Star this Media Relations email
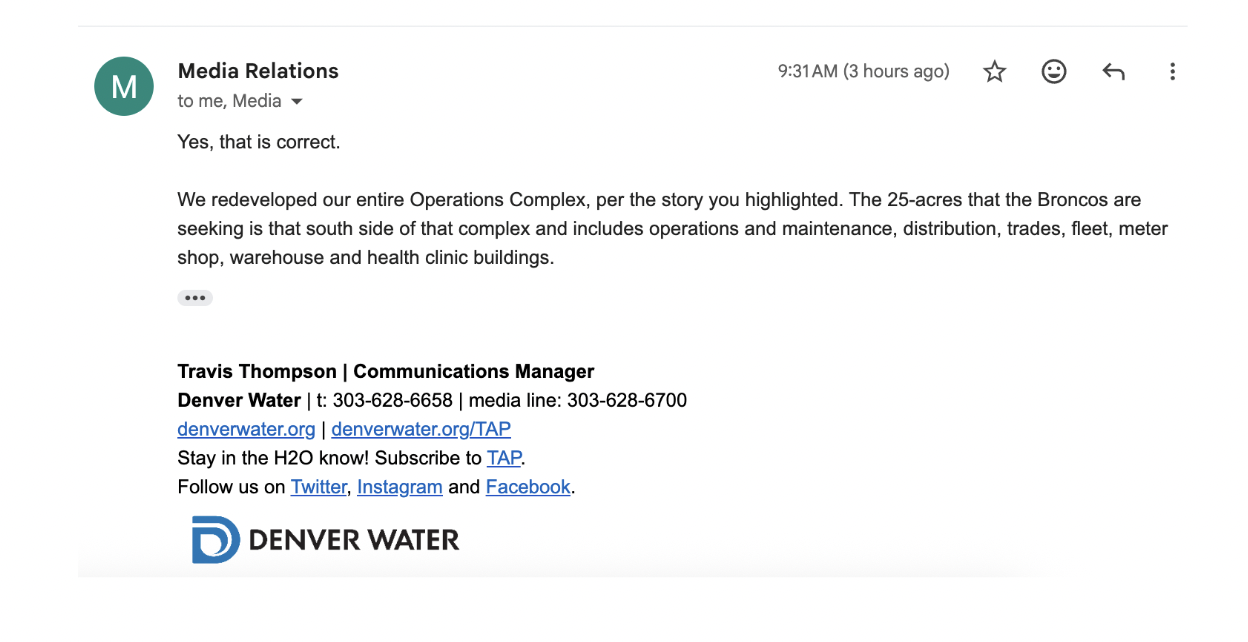Viewport: 1248px width, 642px height. pyautogui.click(x=994, y=72)
